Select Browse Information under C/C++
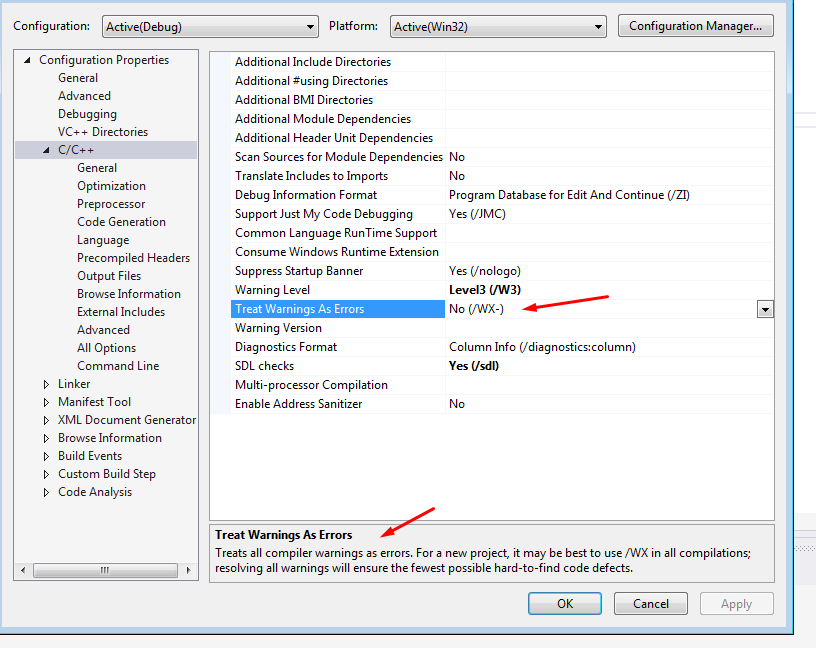816x648 pixels. pos(129,294)
